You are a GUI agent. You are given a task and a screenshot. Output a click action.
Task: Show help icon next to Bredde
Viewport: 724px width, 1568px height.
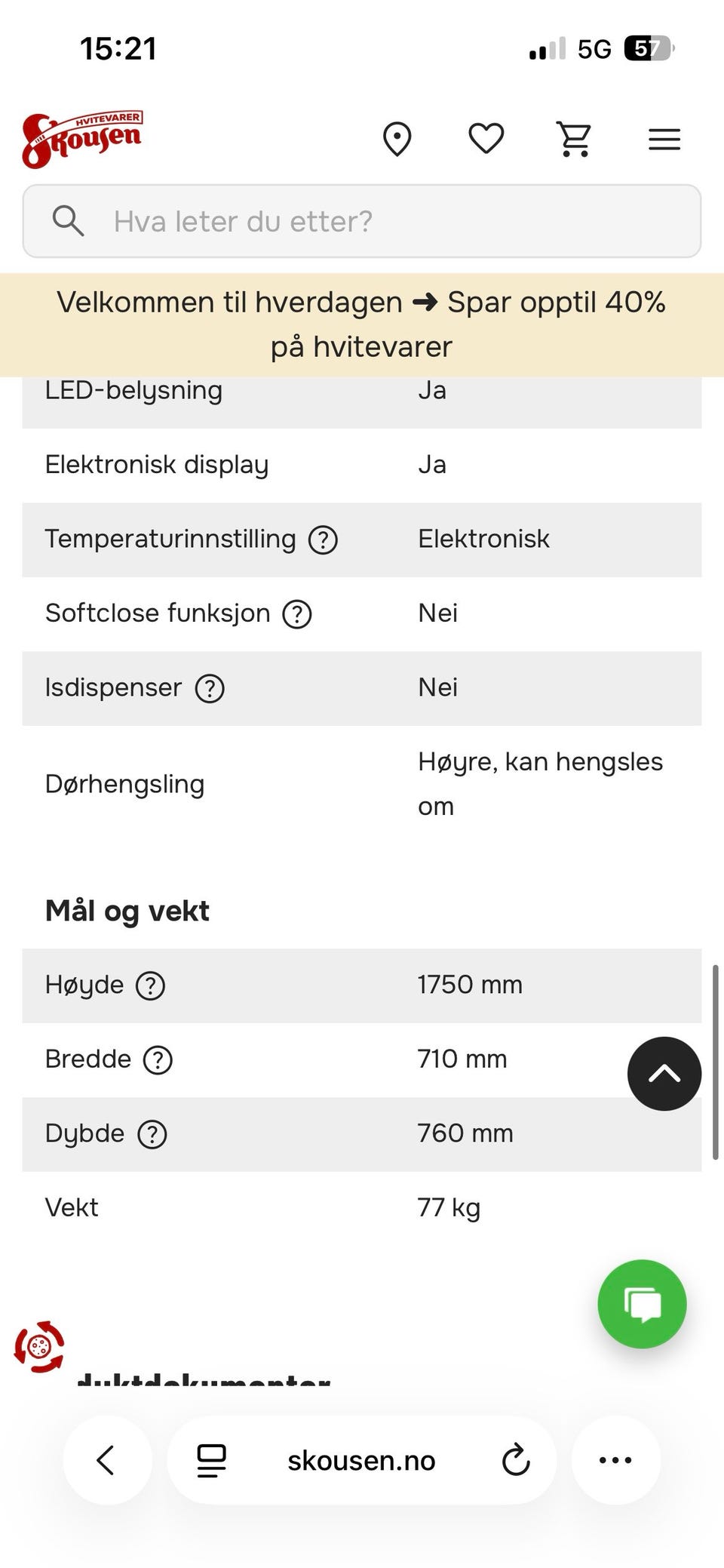click(x=158, y=1060)
